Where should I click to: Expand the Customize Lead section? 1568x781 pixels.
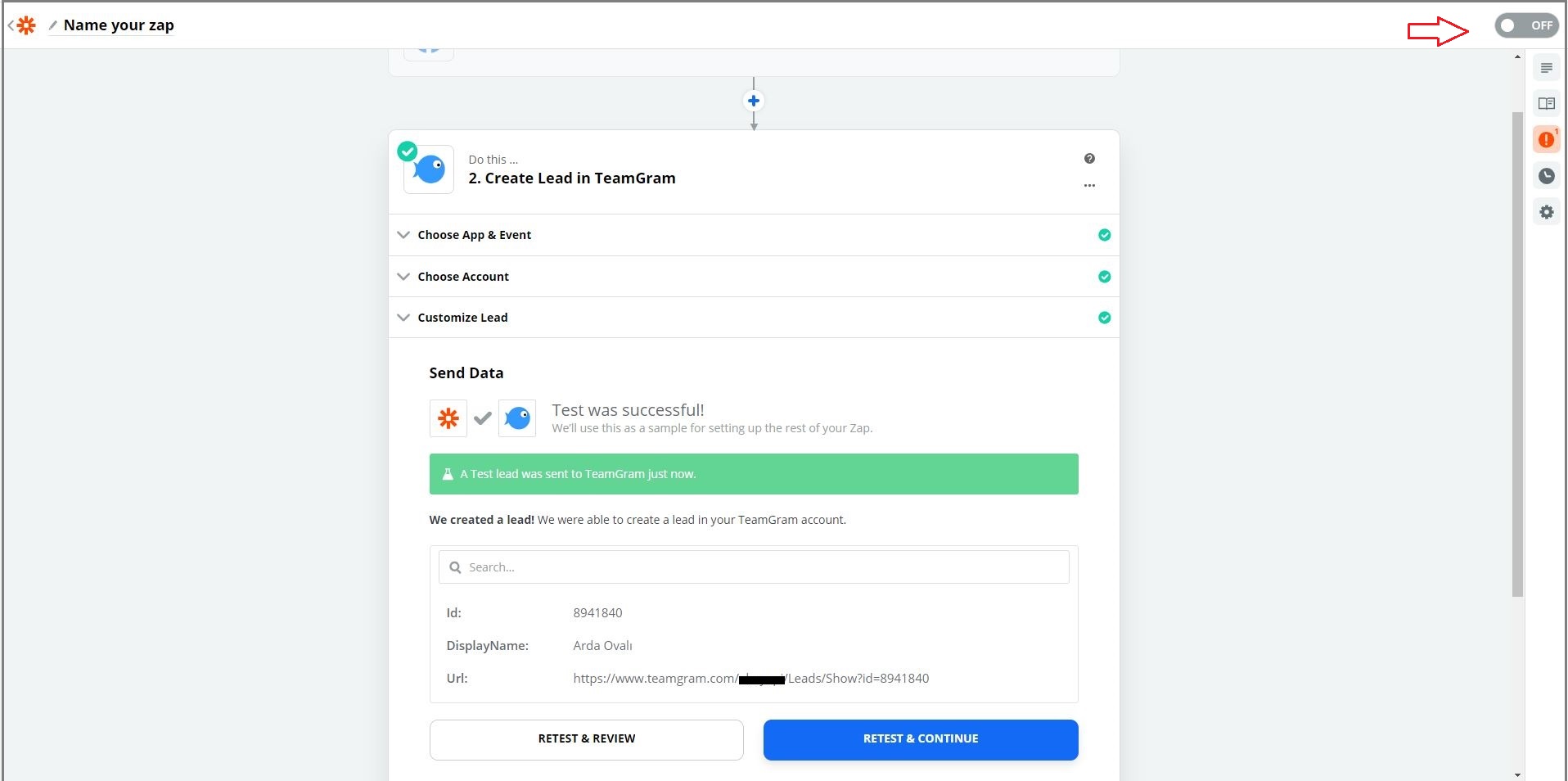pyautogui.click(x=754, y=318)
